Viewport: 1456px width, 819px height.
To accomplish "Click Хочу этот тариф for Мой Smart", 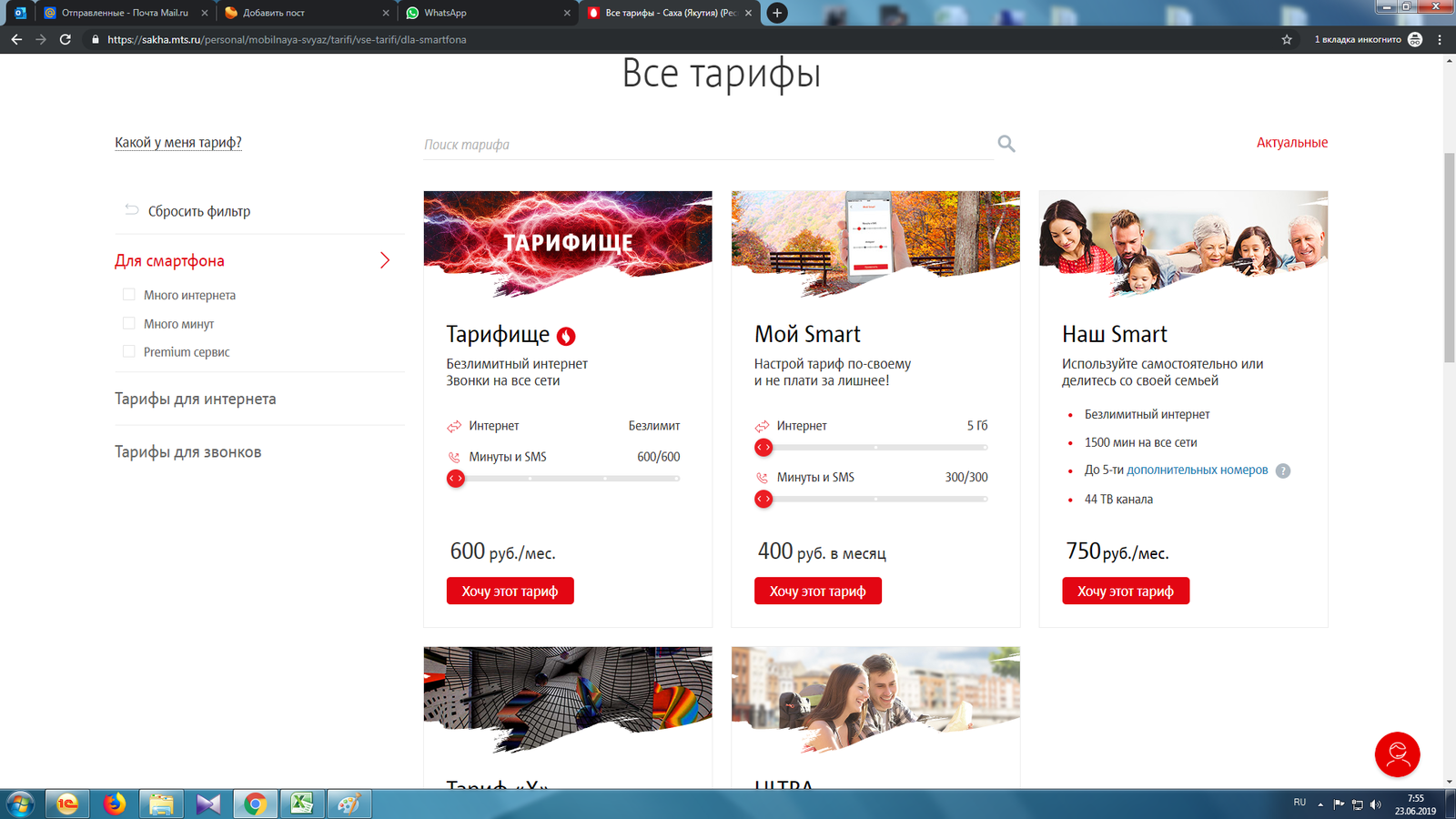I will [x=818, y=591].
